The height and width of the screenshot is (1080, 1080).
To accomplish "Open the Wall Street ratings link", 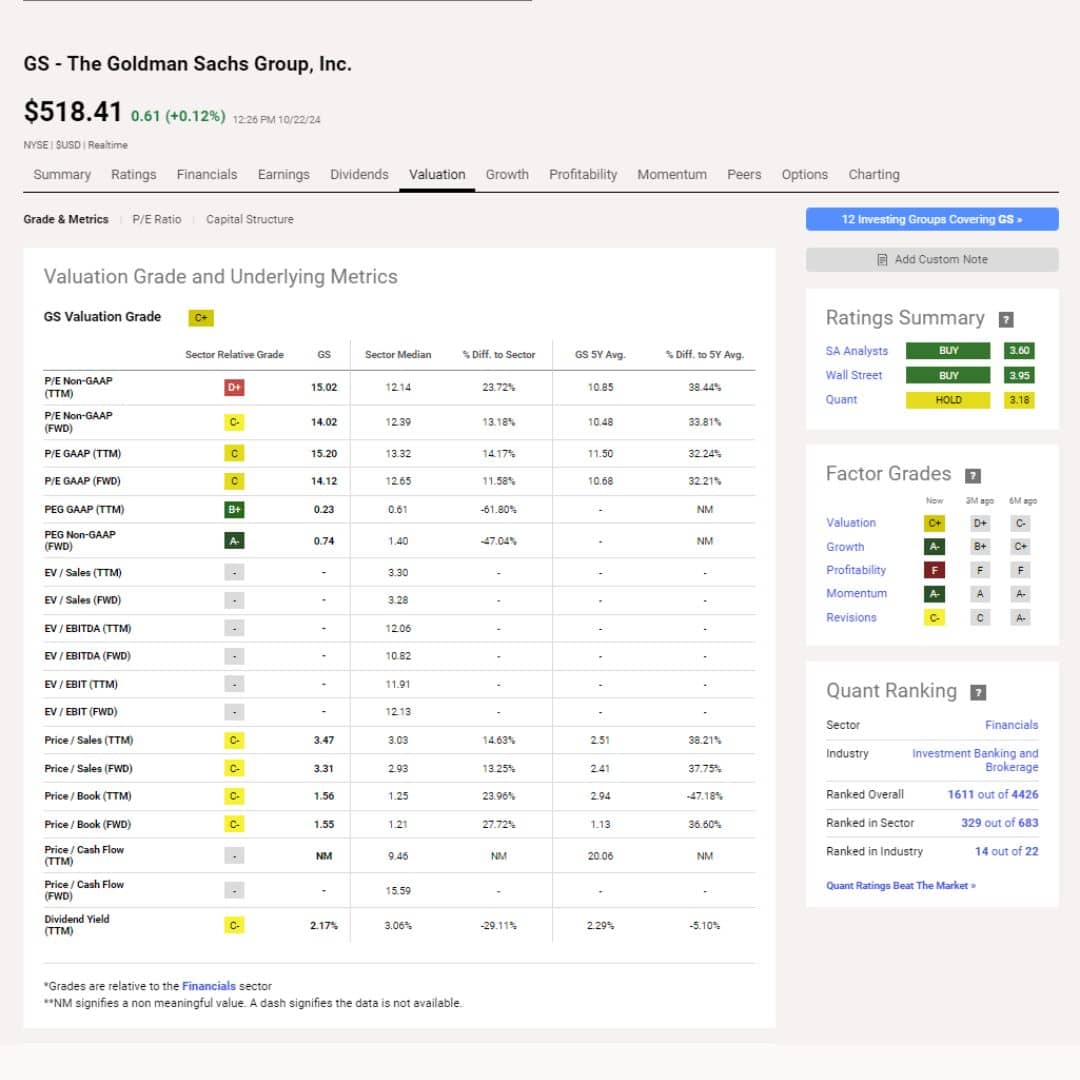I will pos(853,375).
